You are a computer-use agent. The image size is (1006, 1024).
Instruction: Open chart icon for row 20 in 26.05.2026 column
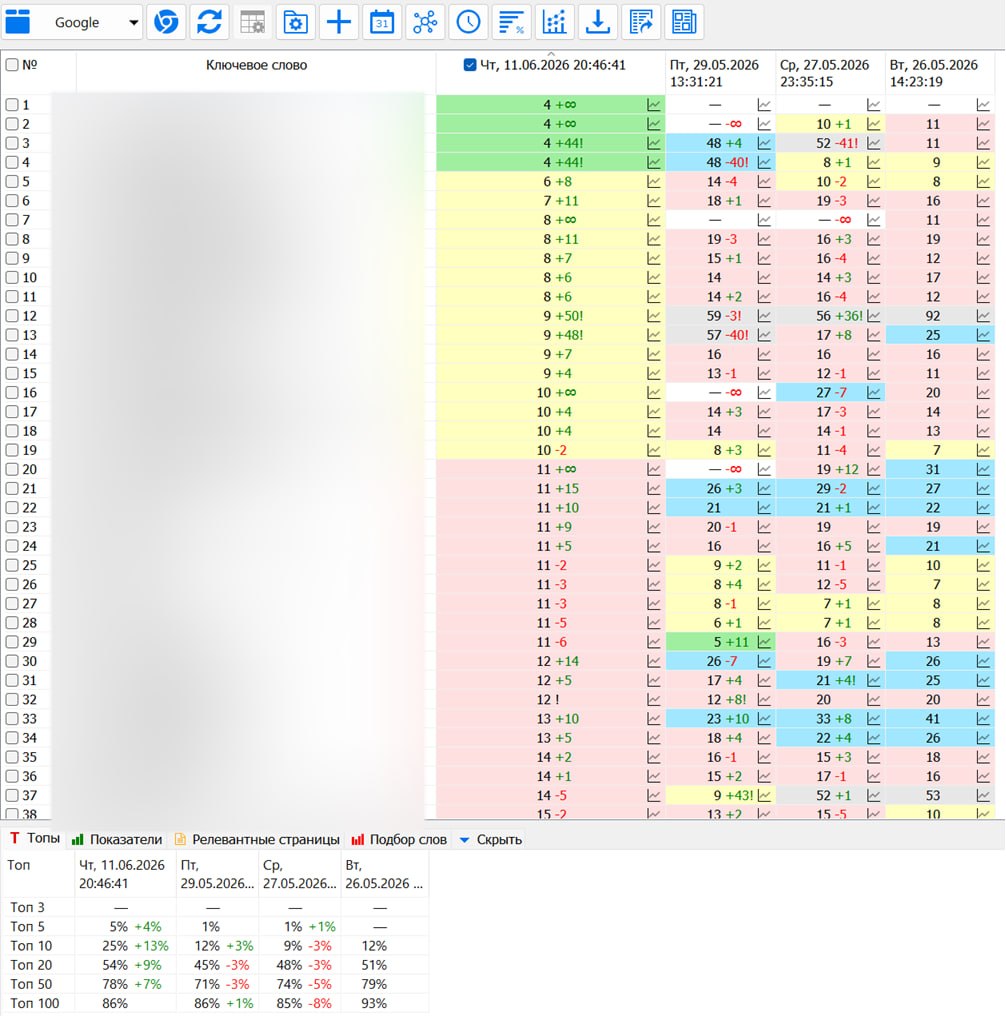pos(983,470)
